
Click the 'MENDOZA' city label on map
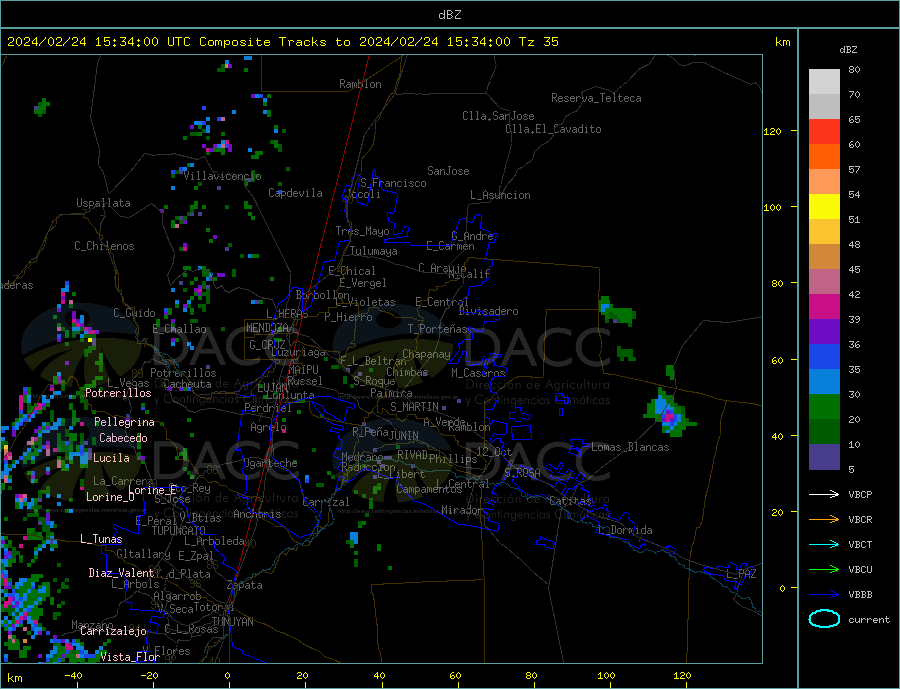pyautogui.click(x=269, y=328)
